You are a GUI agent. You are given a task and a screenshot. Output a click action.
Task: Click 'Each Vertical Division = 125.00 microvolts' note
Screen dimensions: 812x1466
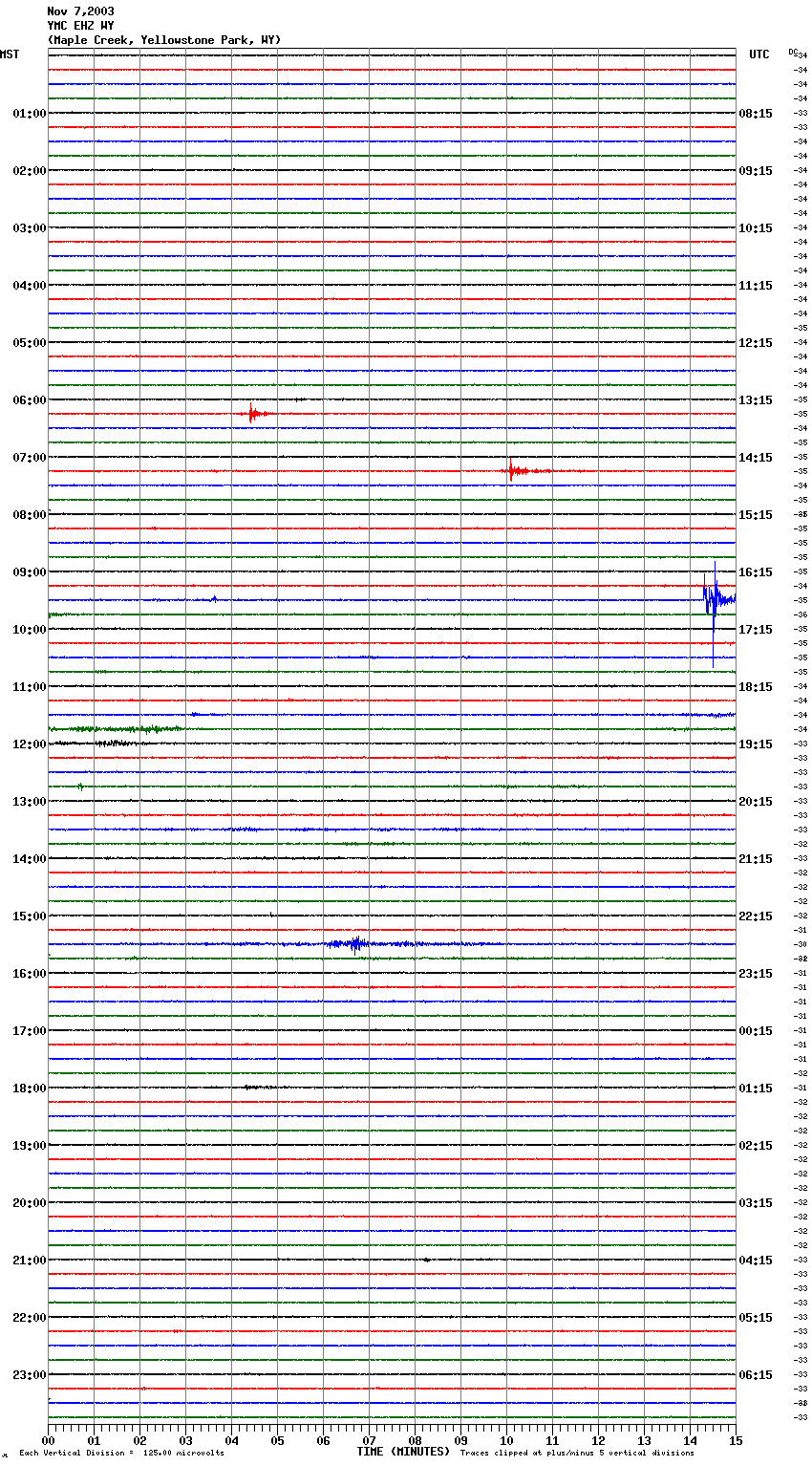[121, 1454]
